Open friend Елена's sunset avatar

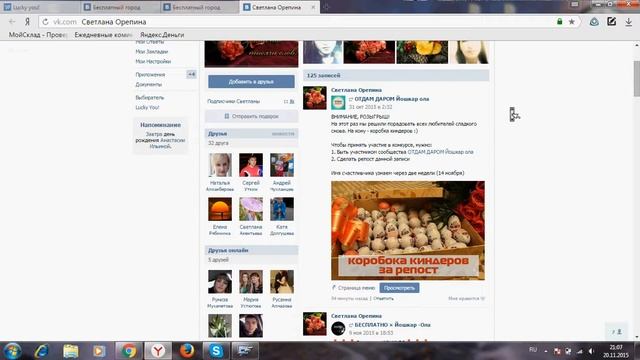[x=220, y=209]
